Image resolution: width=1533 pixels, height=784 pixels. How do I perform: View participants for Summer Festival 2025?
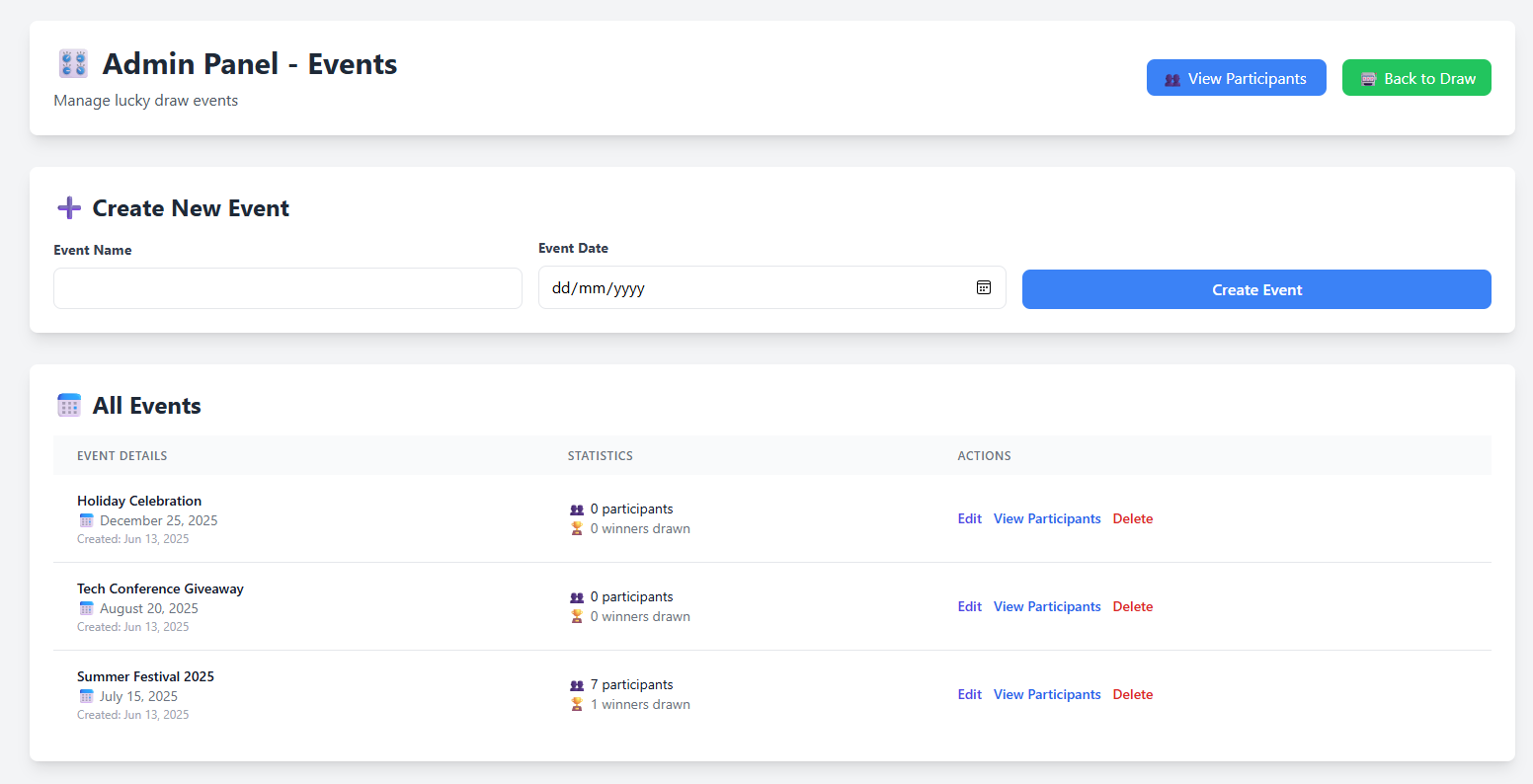(x=1046, y=694)
